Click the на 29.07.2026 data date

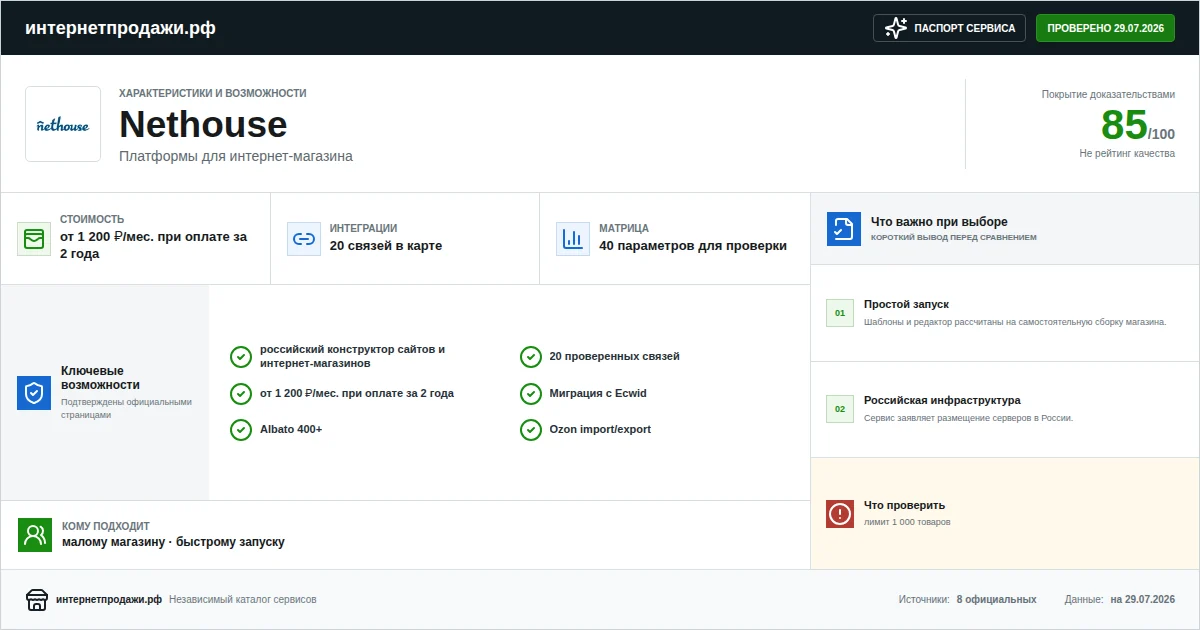1143,600
